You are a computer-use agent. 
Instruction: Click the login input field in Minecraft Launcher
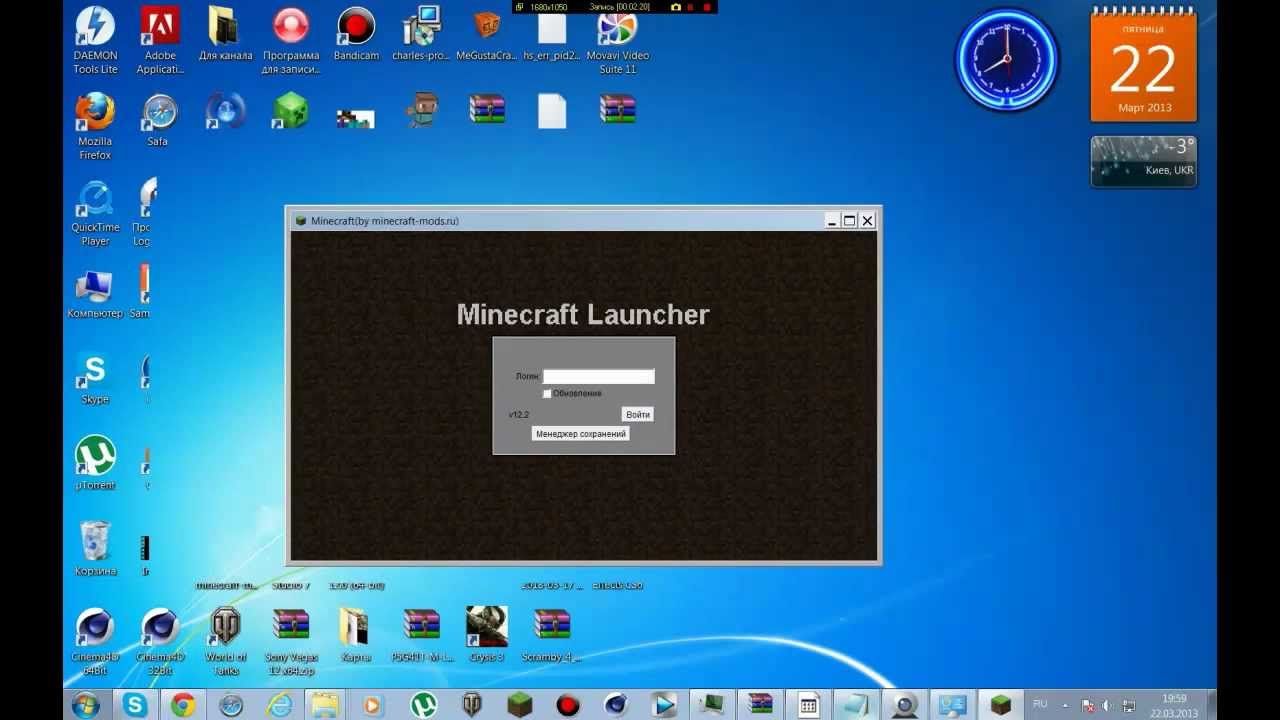click(598, 377)
